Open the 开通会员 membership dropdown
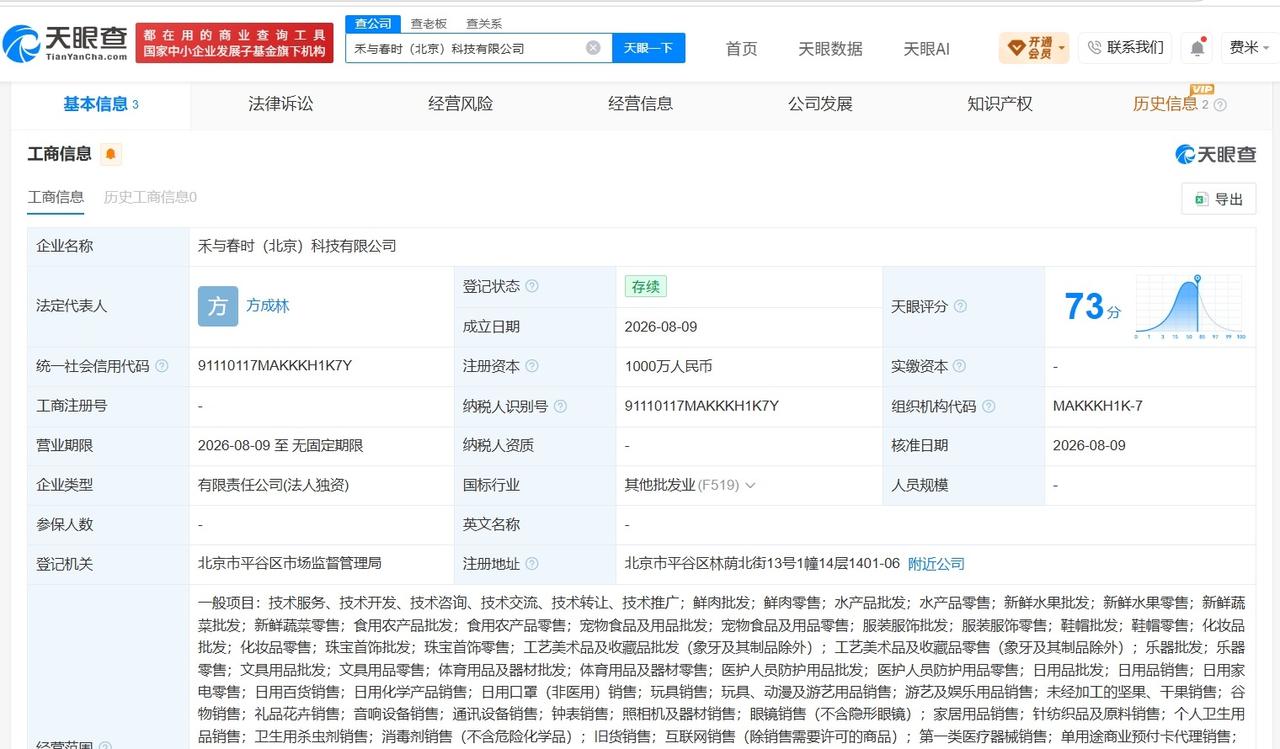The width and height of the screenshot is (1280, 749). coord(1034,47)
